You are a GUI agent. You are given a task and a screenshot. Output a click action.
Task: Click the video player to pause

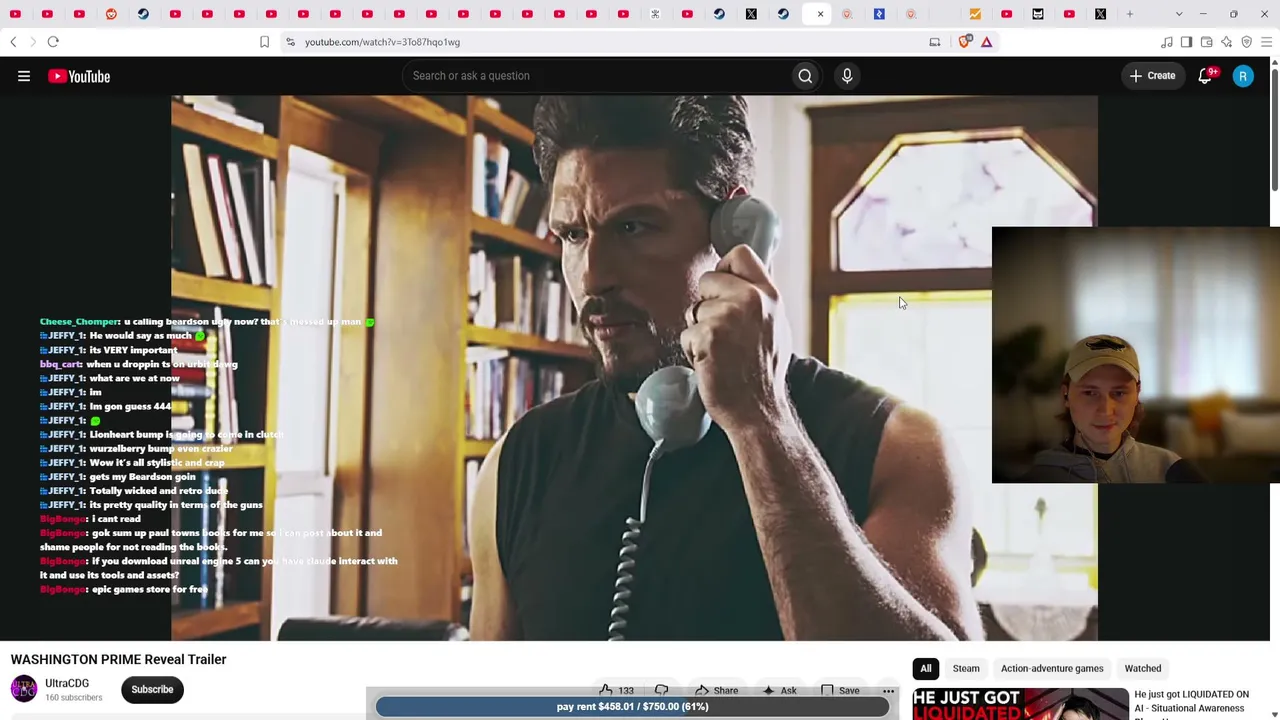click(x=634, y=368)
